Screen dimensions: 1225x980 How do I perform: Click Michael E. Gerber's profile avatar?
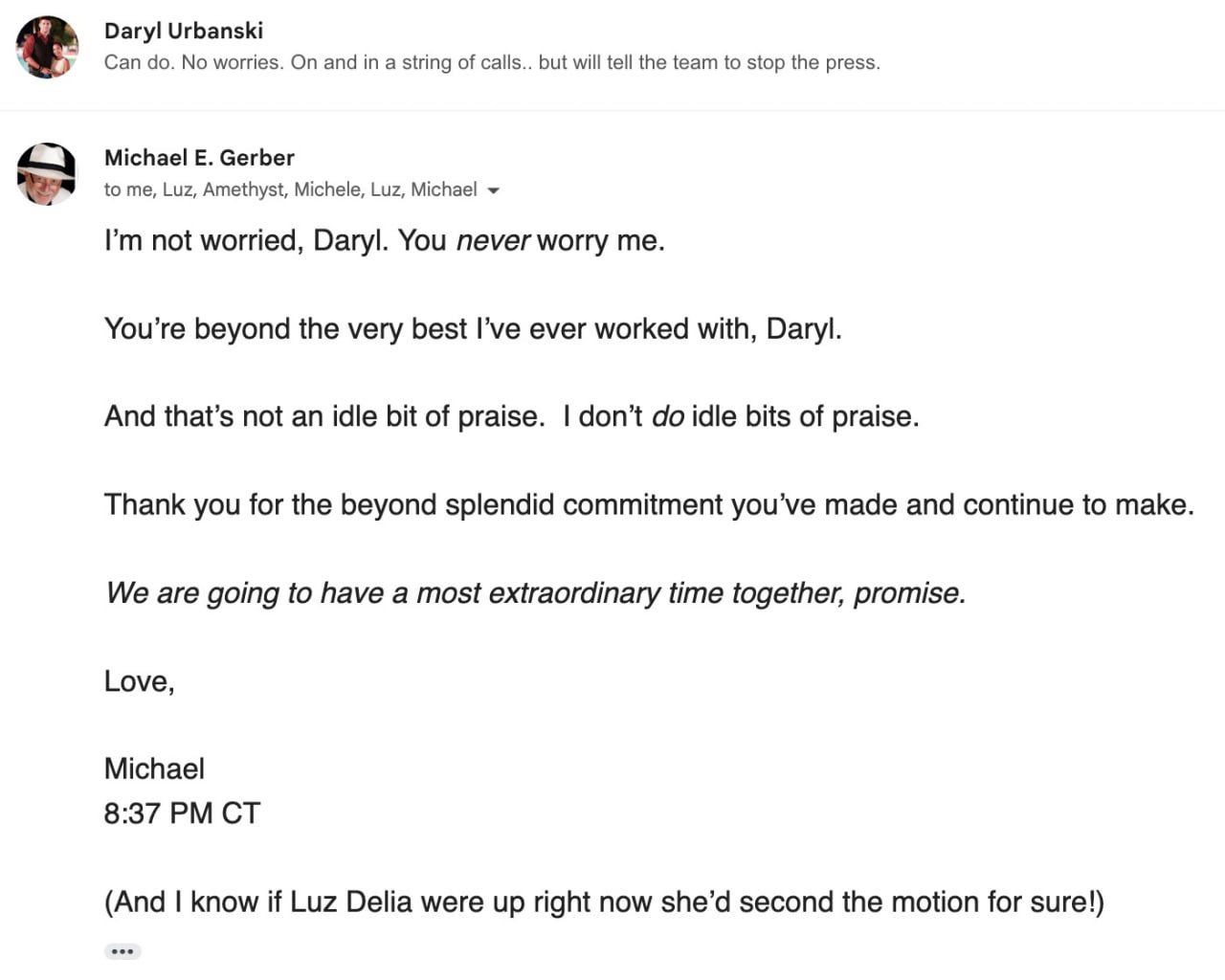click(x=46, y=174)
